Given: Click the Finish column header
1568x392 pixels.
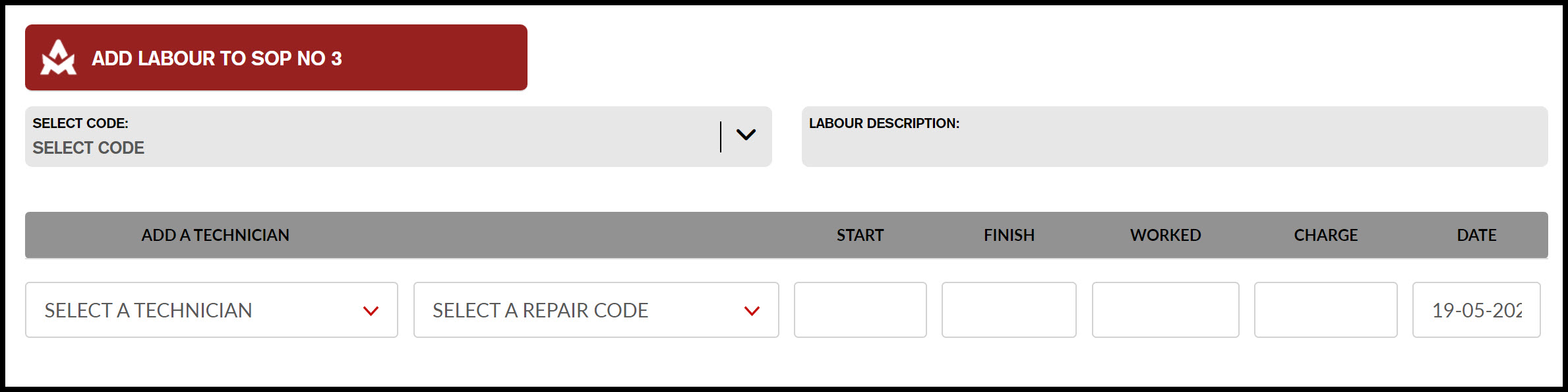Looking at the screenshot, I should (x=1009, y=236).
